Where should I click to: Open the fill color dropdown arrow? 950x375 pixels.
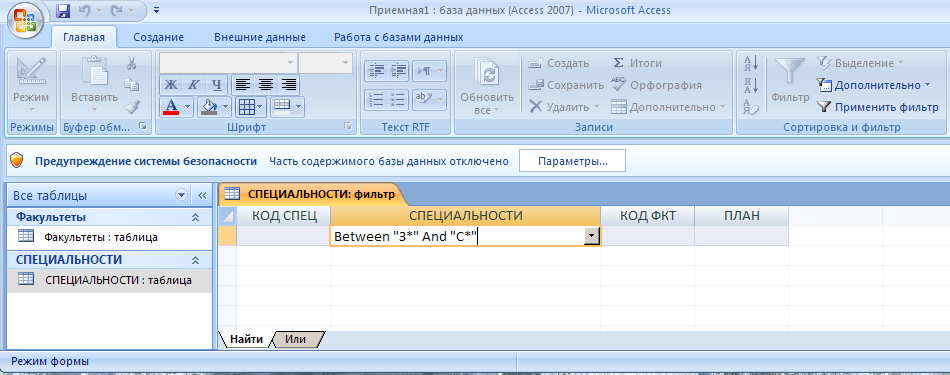(x=226, y=107)
